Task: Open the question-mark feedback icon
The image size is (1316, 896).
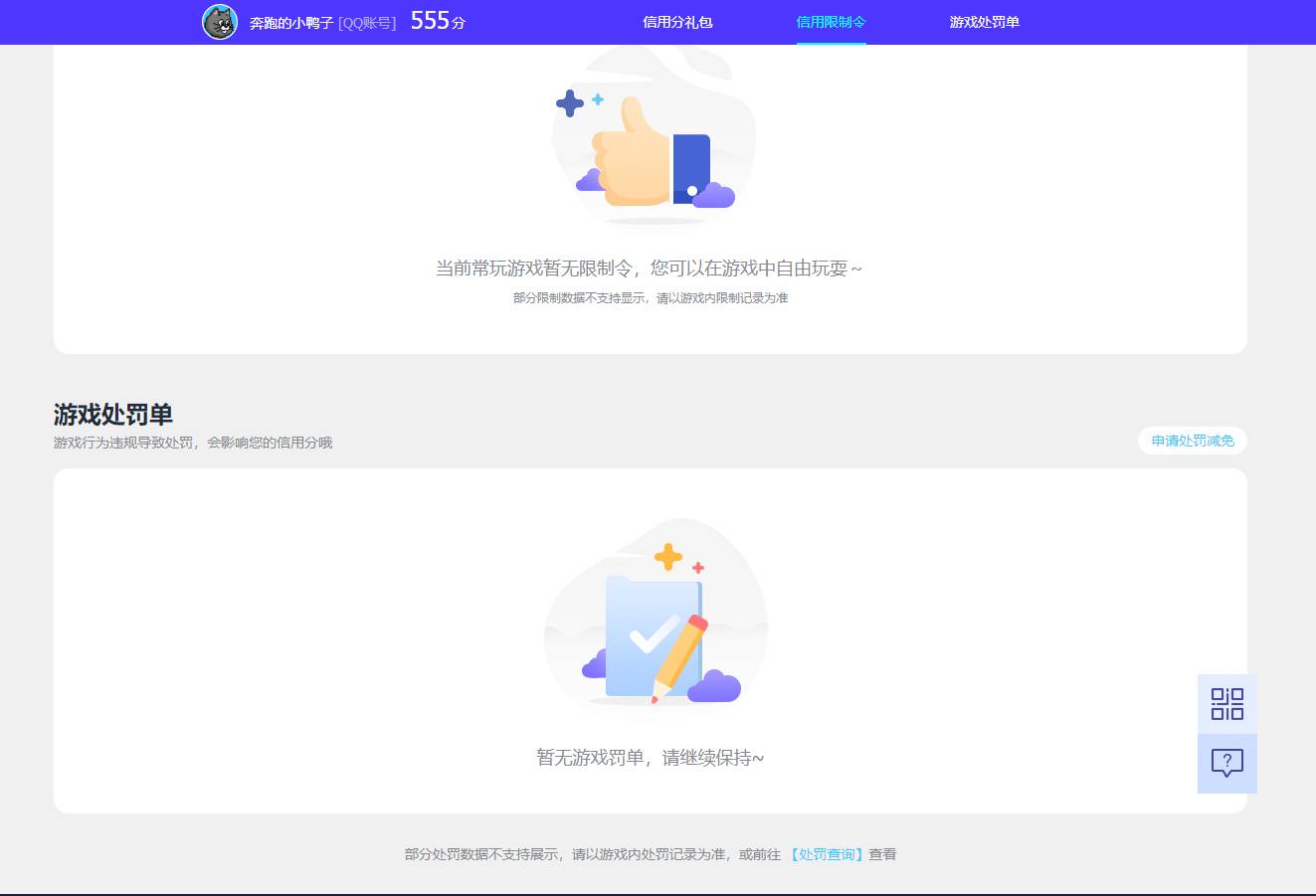Action: pyautogui.click(x=1227, y=764)
